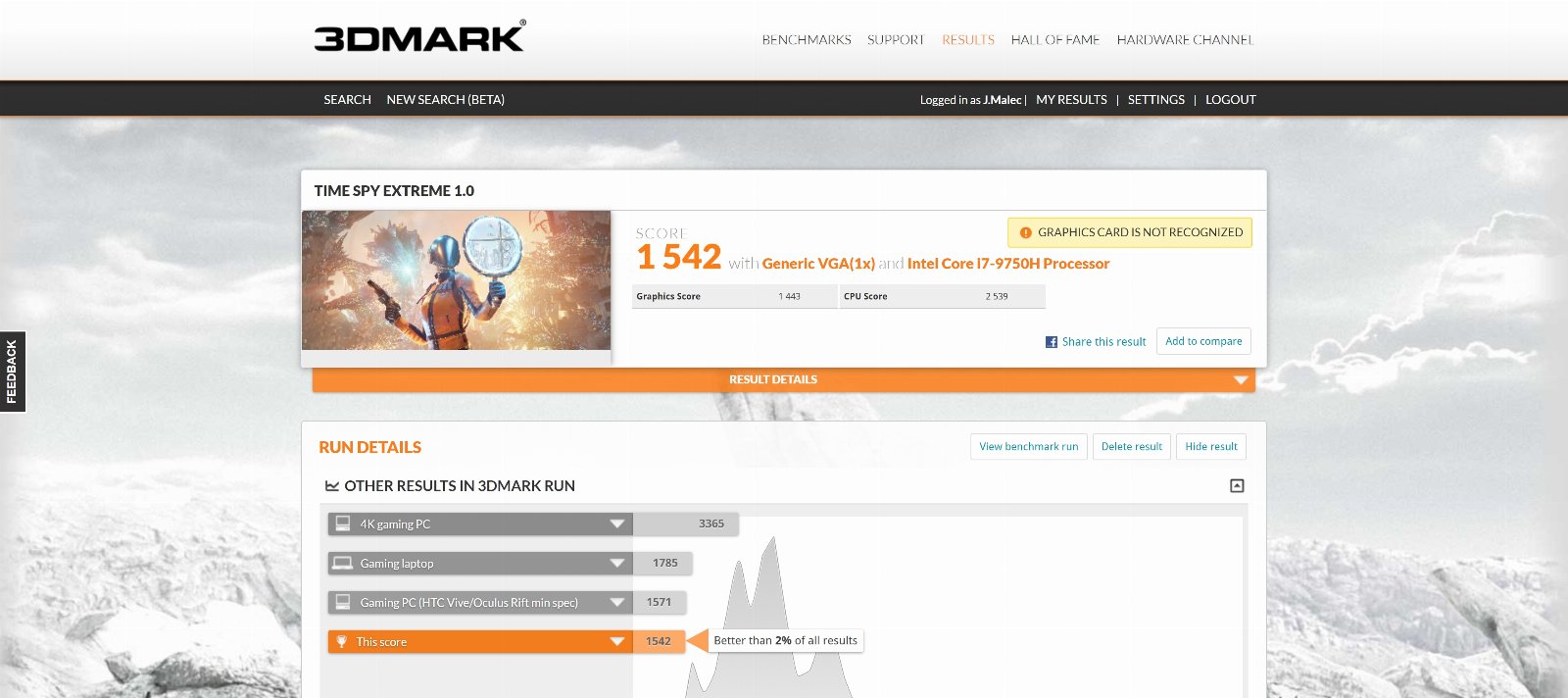Open My Results link
The height and width of the screenshot is (698, 1568).
point(1071,100)
